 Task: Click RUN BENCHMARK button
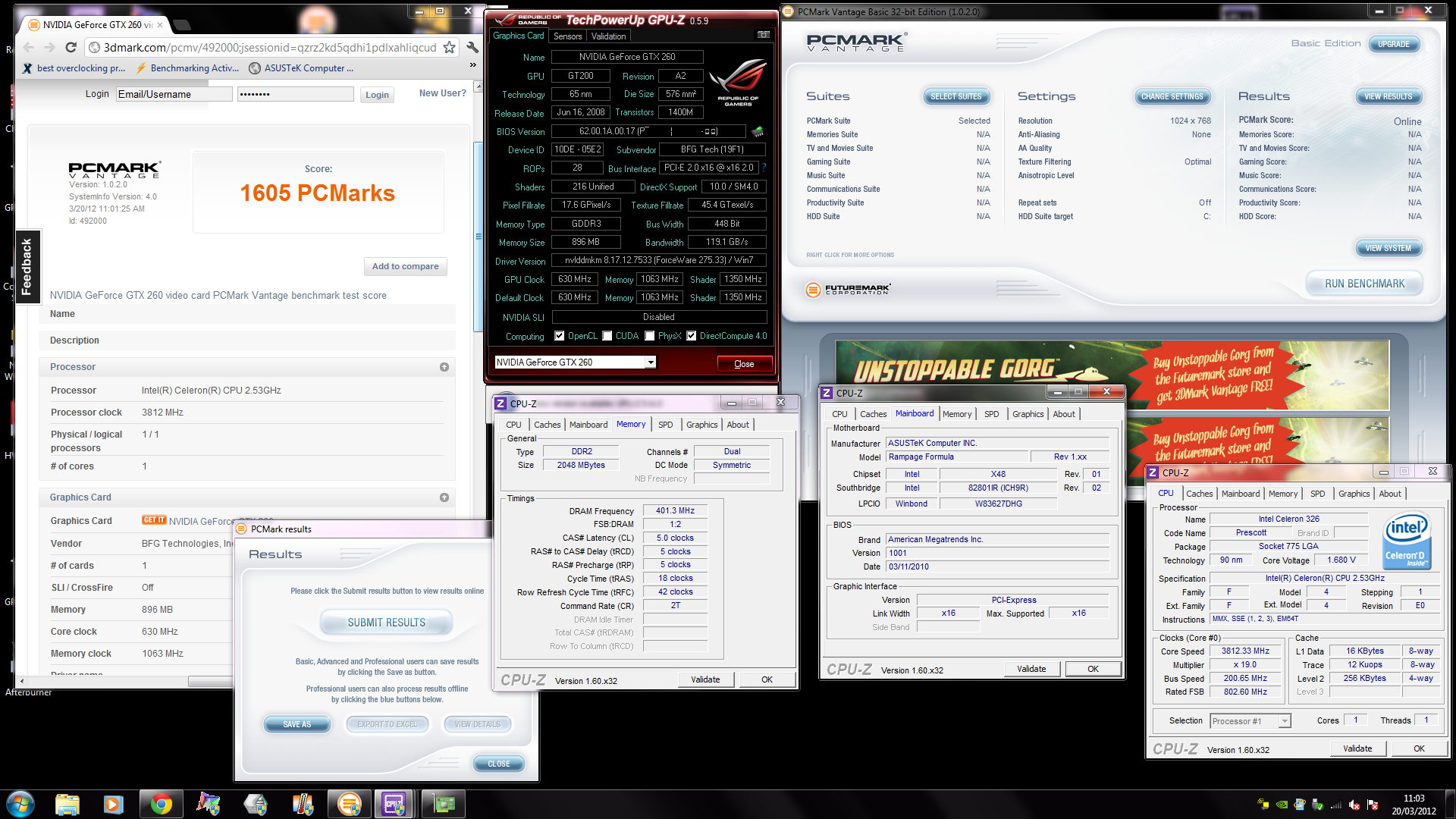coord(1364,284)
